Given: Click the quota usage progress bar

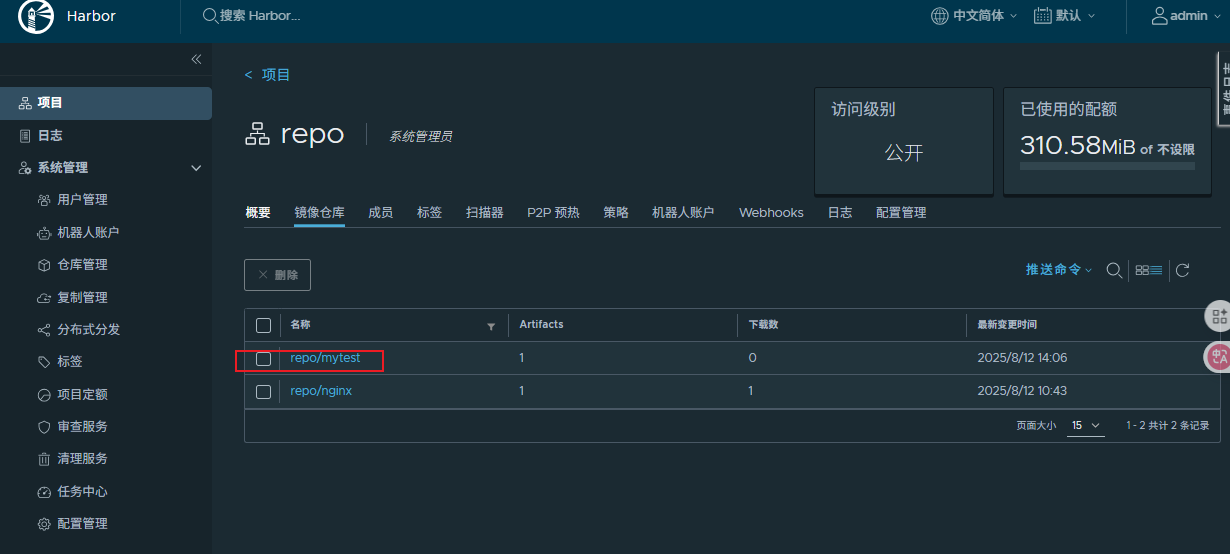Looking at the screenshot, I should [x=1107, y=166].
